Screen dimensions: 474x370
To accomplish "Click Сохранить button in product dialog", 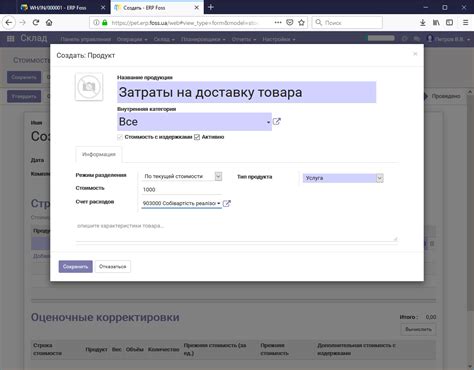I will pyautogui.click(x=75, y=267).
